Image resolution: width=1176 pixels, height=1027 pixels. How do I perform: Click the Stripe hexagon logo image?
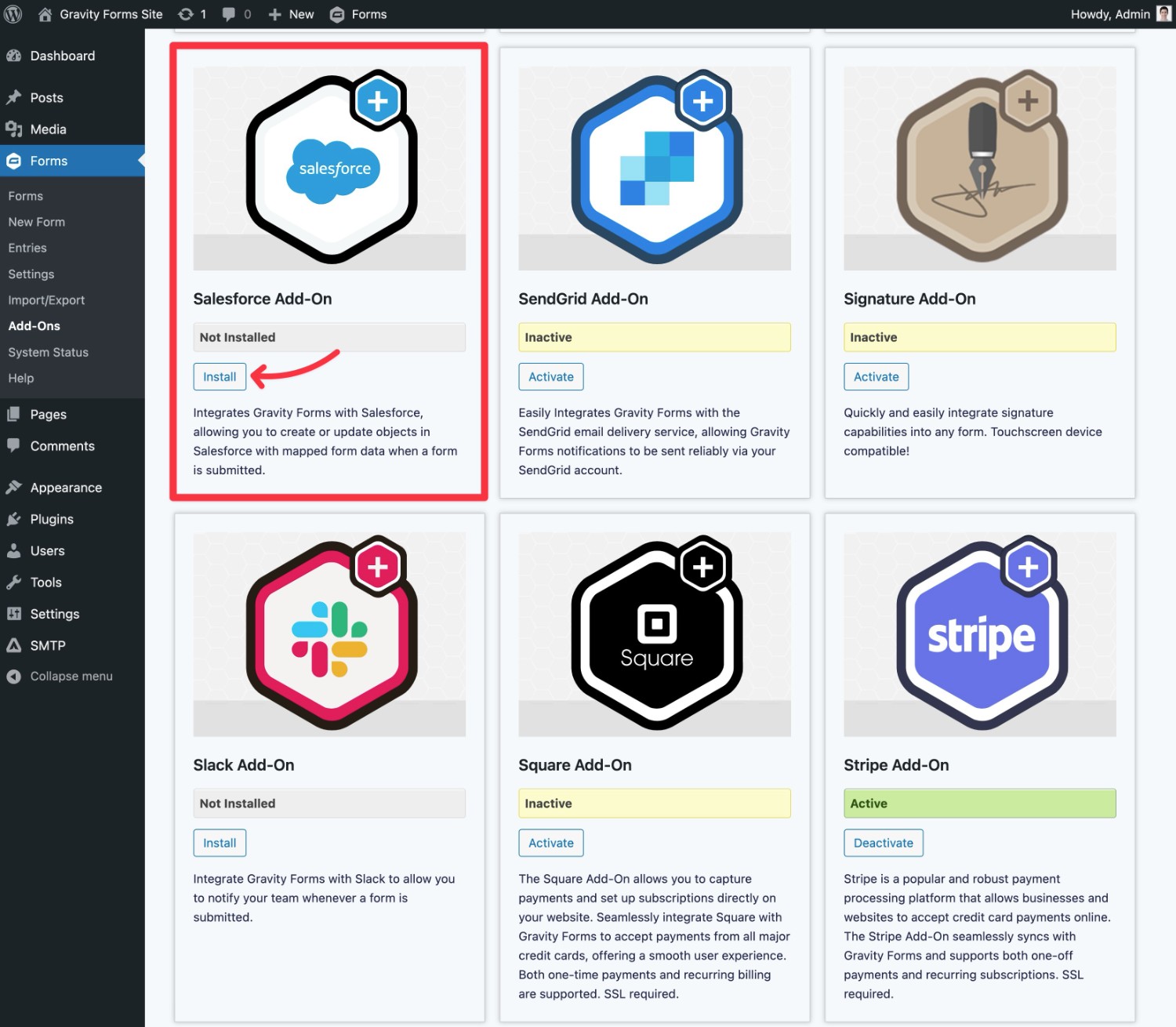click(x=982, y=633)
